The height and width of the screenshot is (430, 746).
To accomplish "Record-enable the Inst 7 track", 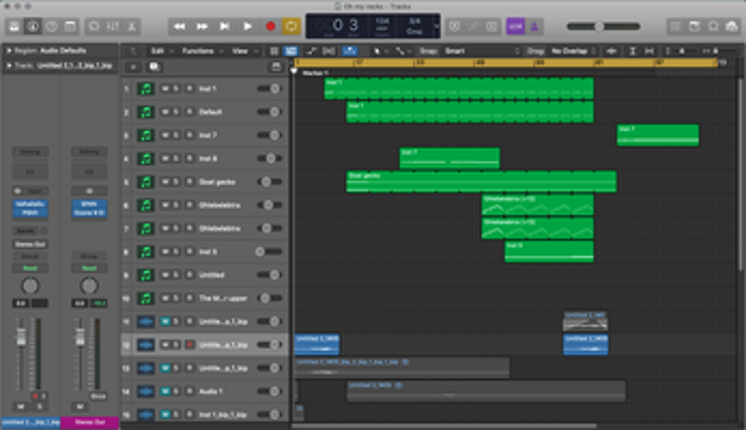I will [189, 135].
